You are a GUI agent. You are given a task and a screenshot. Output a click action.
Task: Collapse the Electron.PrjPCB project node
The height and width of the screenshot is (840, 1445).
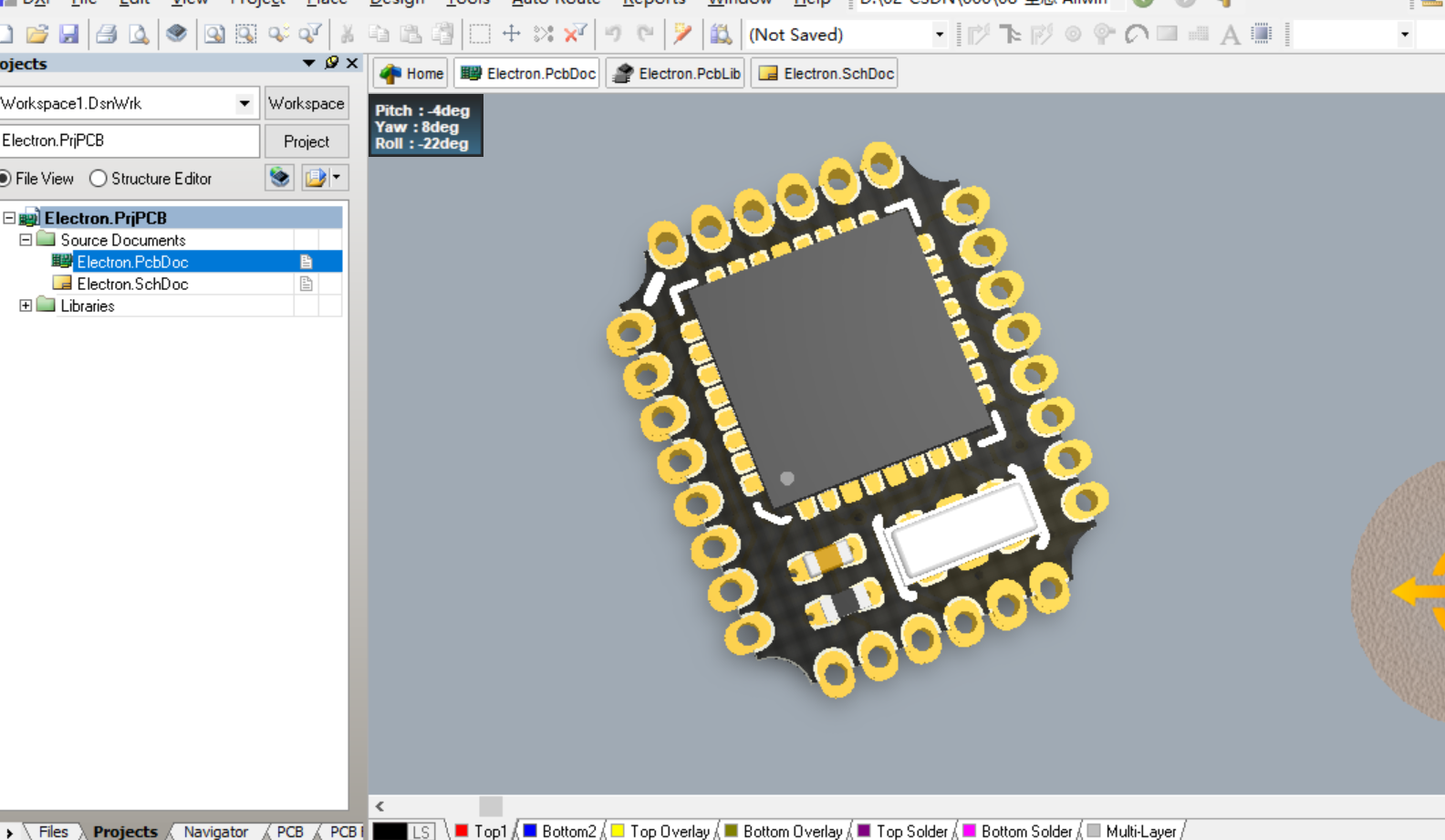coord(9,218)
